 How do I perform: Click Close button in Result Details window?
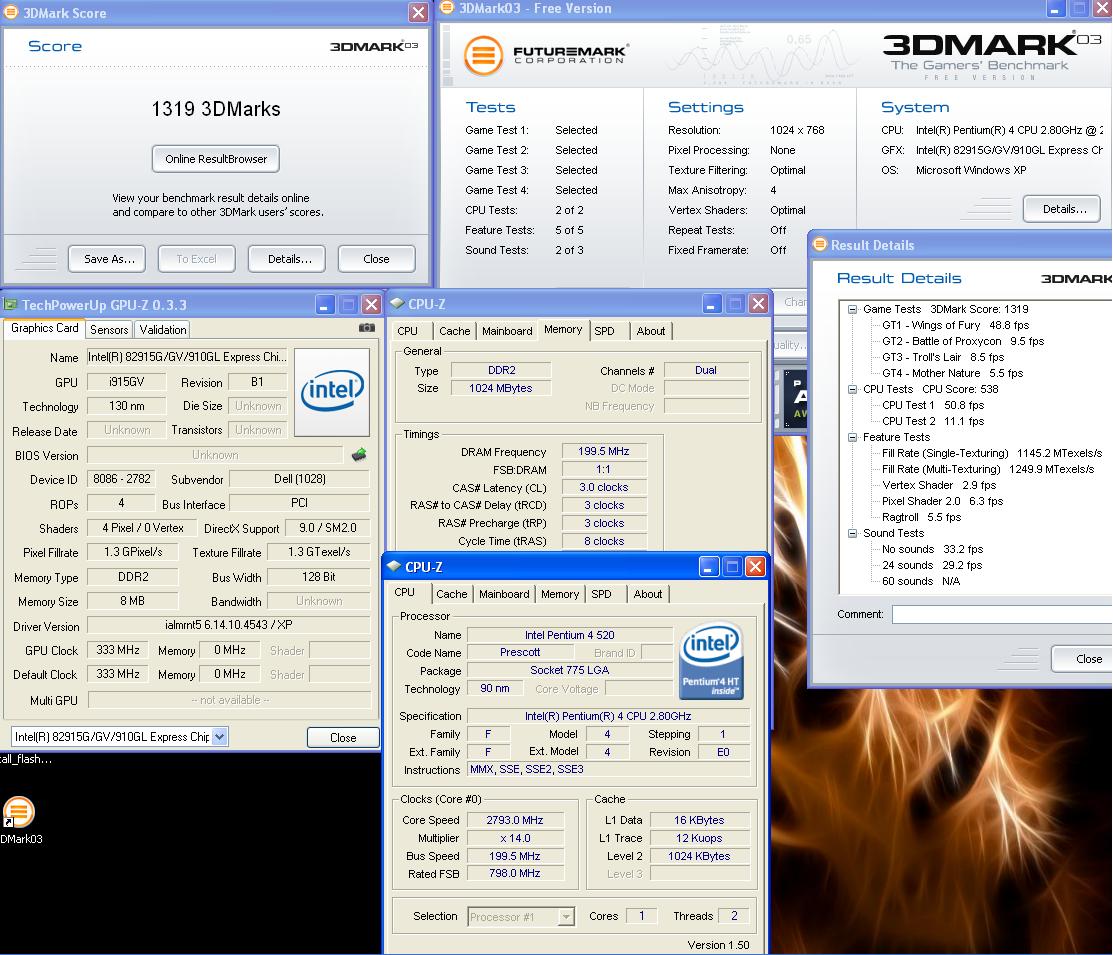1082,659
